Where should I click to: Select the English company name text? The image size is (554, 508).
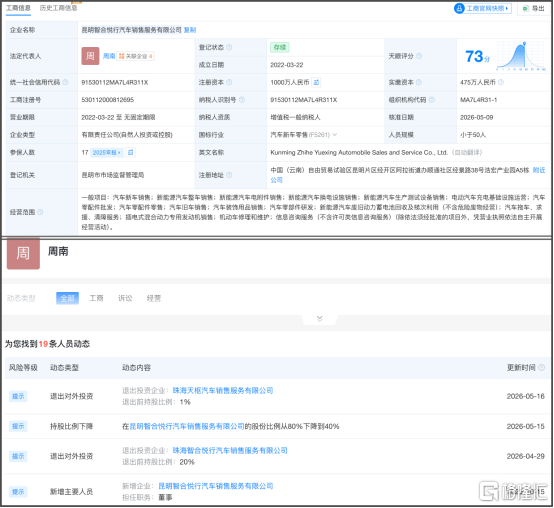359,153
